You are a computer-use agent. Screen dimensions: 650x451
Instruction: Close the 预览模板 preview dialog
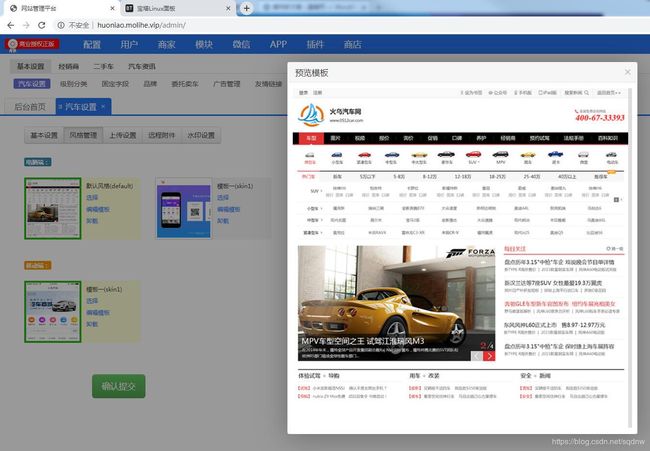pos(628,72)
